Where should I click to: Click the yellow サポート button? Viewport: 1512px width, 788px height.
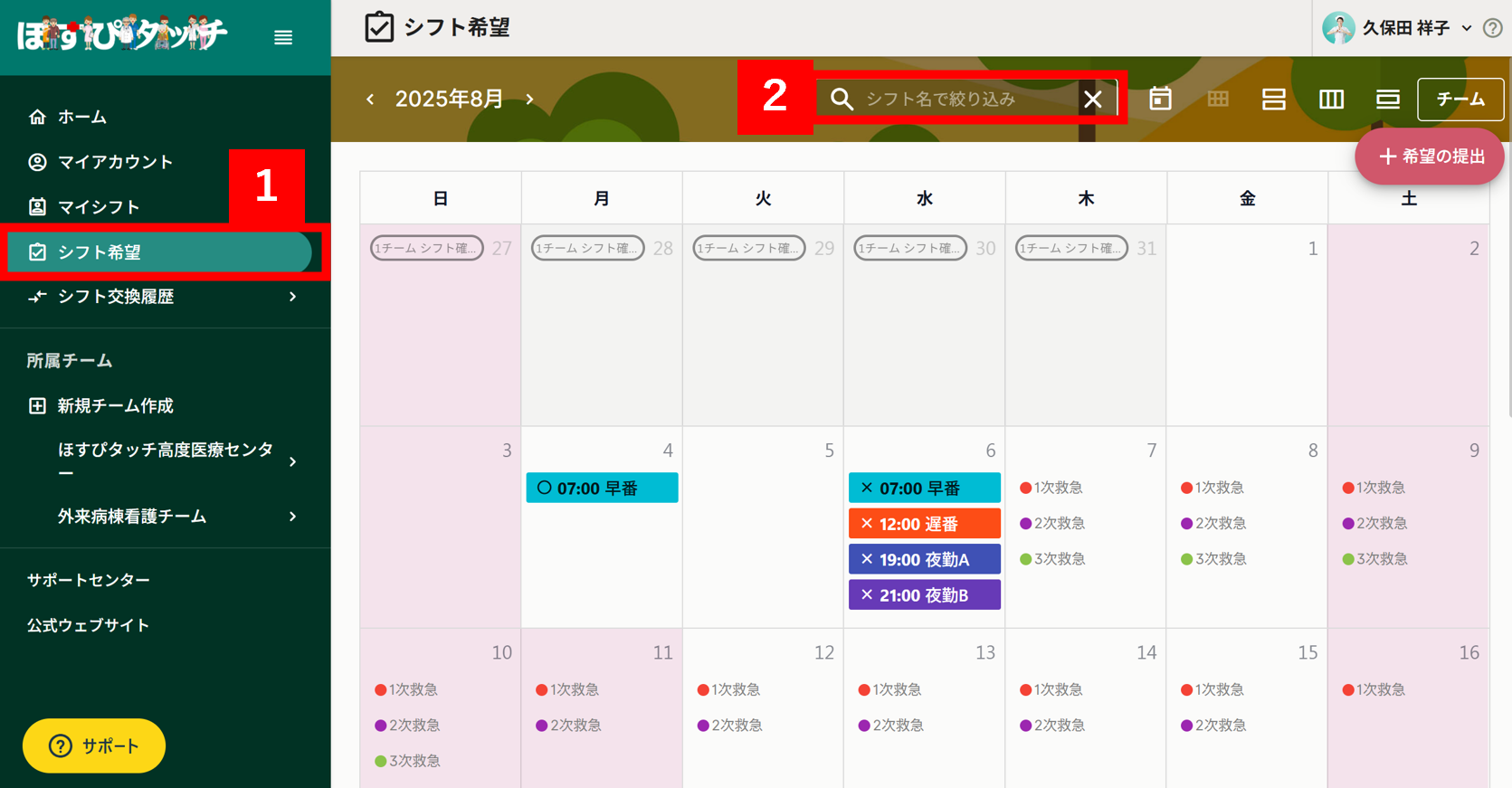pos(94,745)
